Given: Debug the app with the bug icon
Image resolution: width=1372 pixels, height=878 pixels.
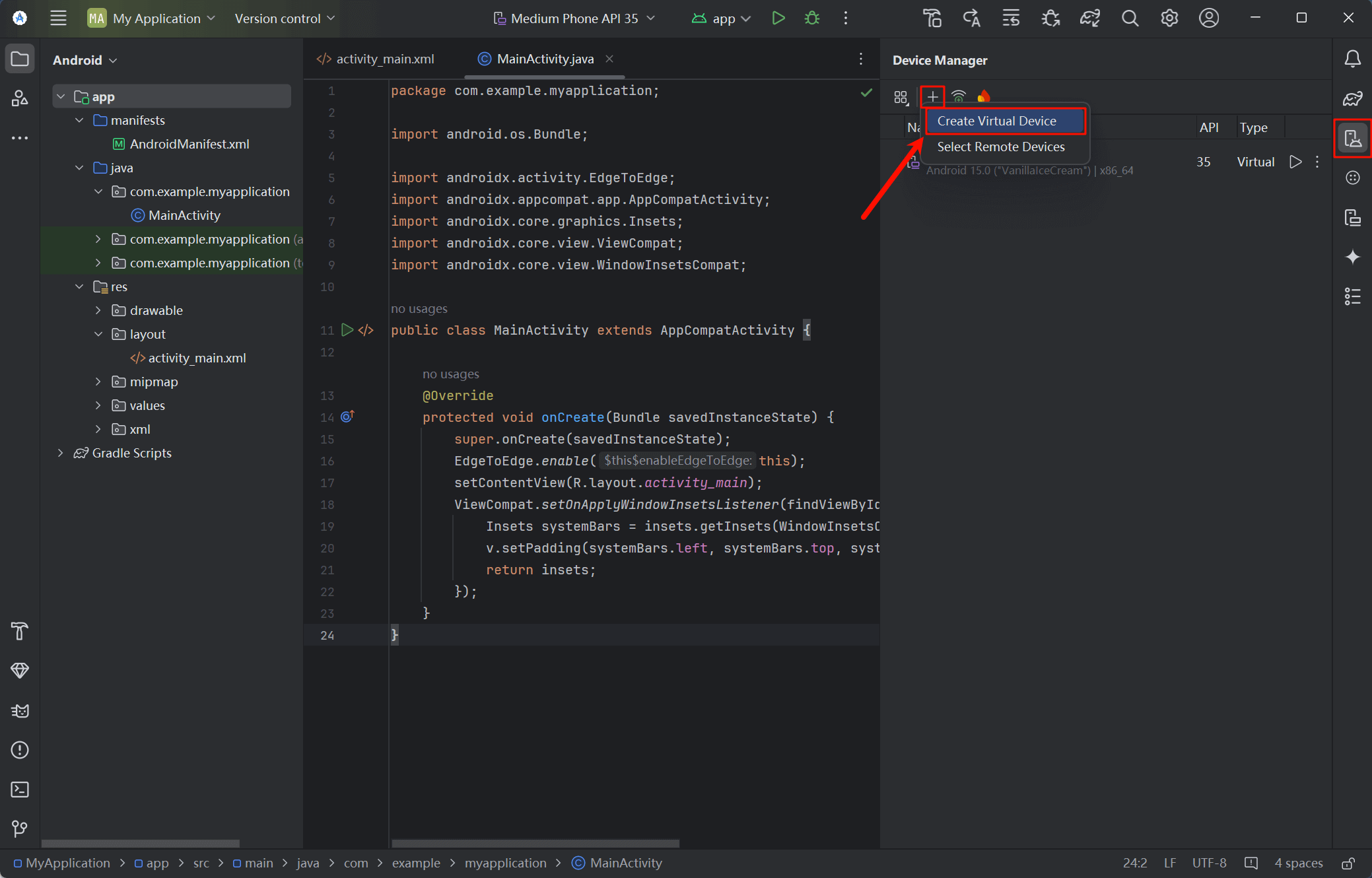Looking at the screenshot, I should (812, 18).
